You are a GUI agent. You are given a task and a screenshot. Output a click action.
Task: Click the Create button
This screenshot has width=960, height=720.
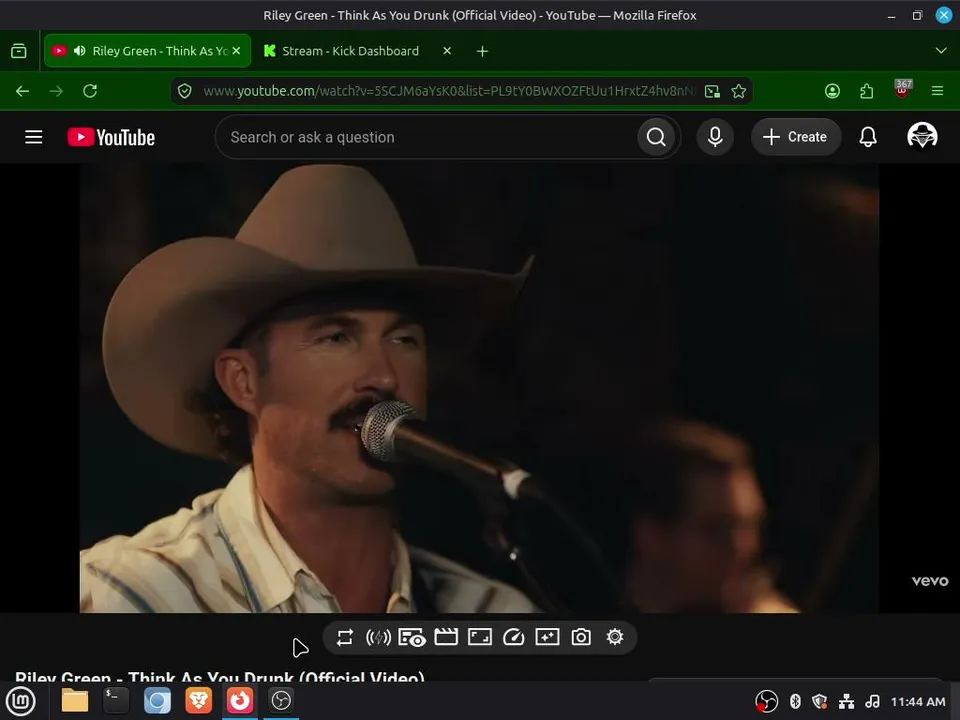[x=795, y=137]
